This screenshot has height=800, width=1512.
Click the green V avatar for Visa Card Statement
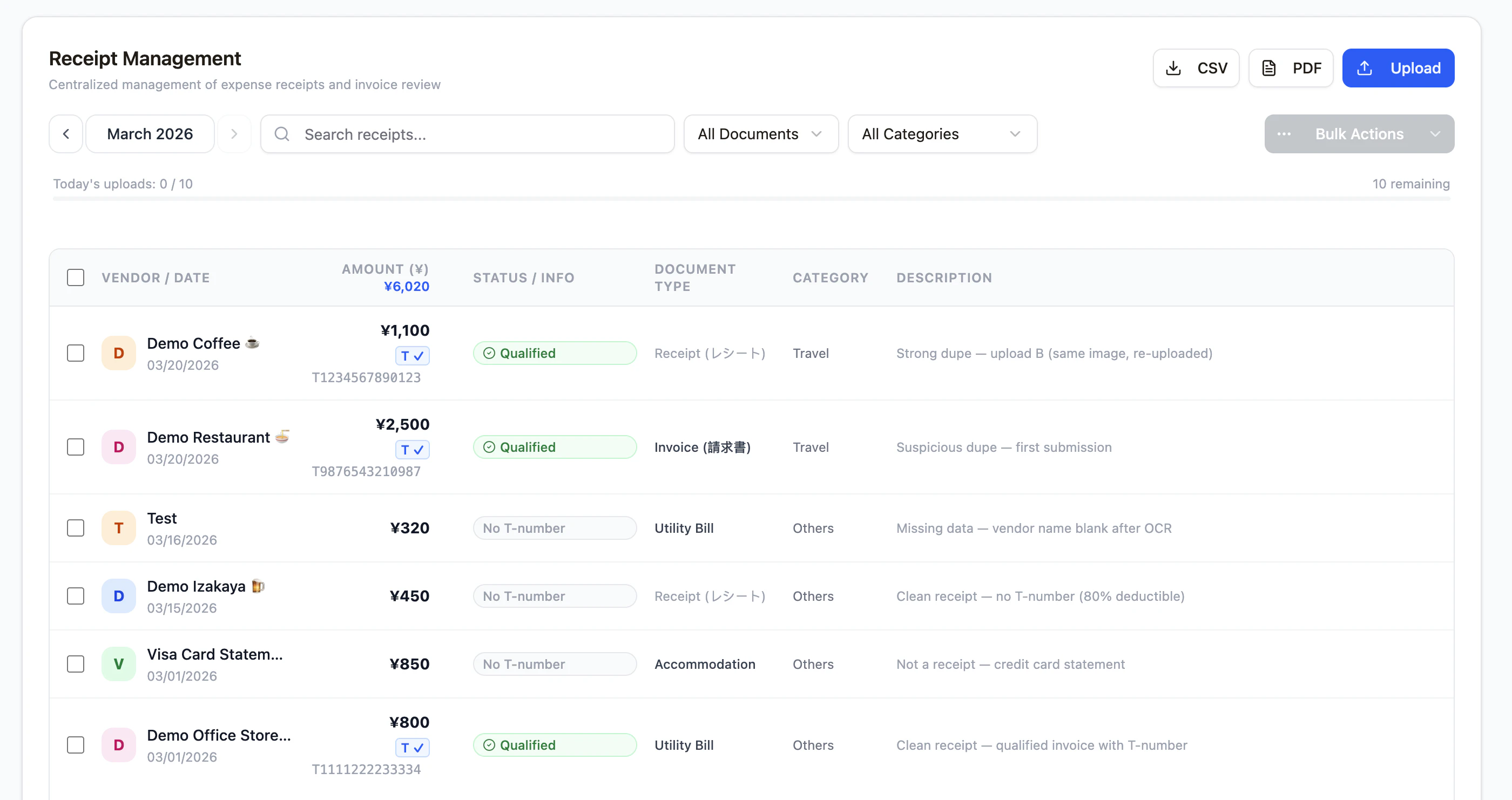tap(119, 664)
